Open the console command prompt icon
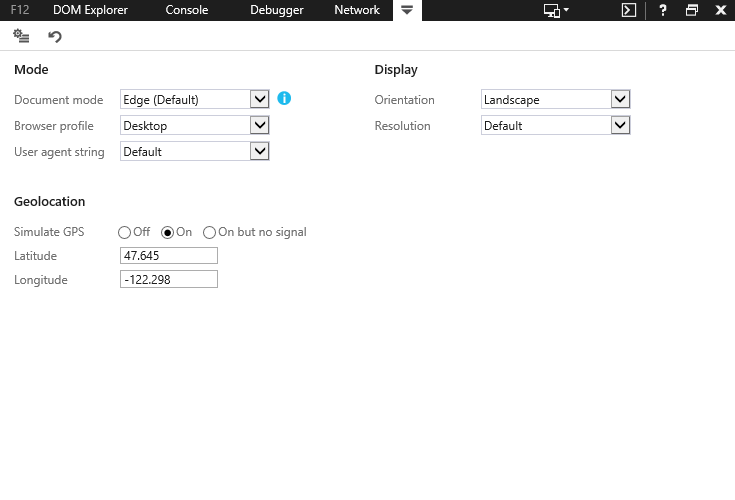 pos(628,10)
